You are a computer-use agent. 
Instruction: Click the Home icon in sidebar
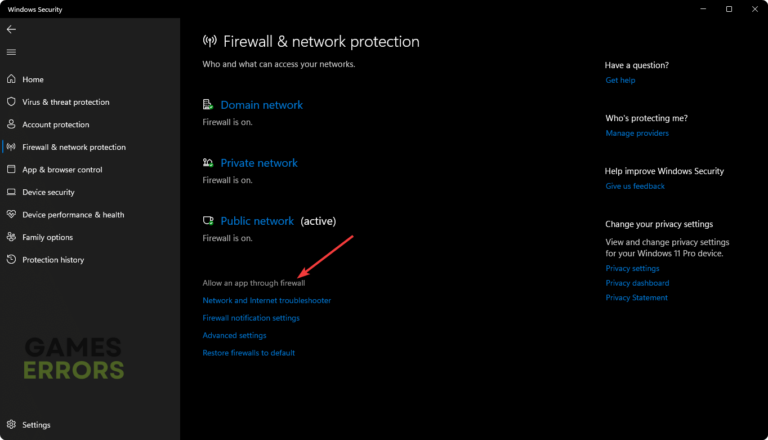click(x=12, y=79)
